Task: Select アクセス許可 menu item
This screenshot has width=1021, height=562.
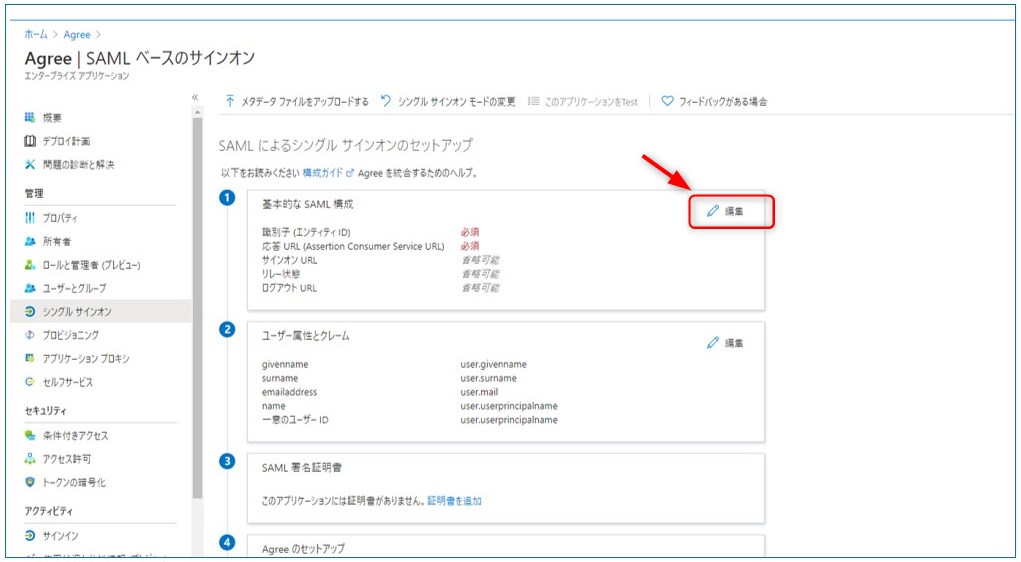Action: (67, 459)
